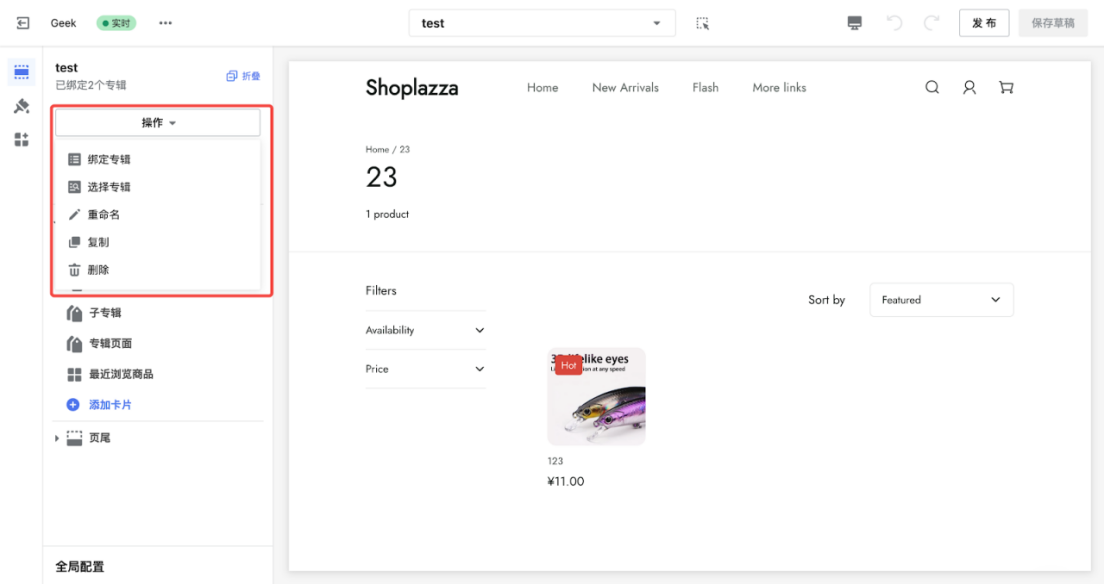Expand the 页尾 footer tree section
The width and height of the screenshot is (1104, 584).
click(x=57, y=438)
